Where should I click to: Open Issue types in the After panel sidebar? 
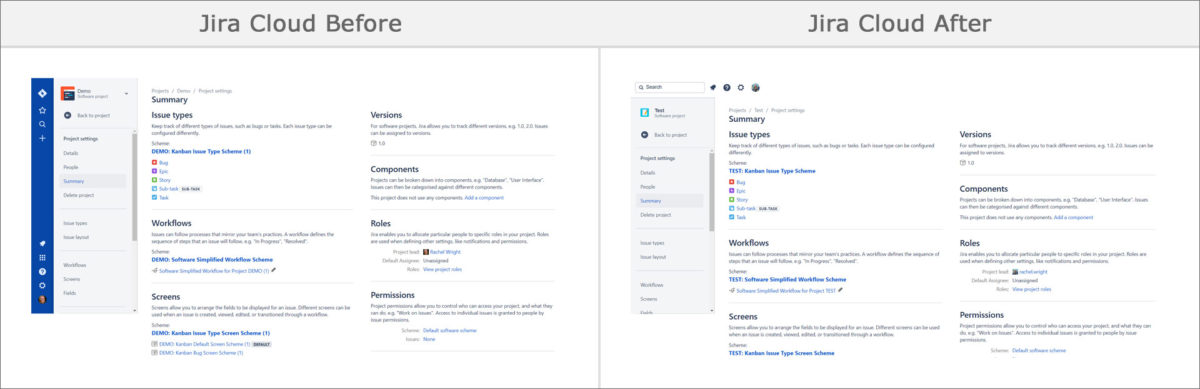tap(652, 243)
